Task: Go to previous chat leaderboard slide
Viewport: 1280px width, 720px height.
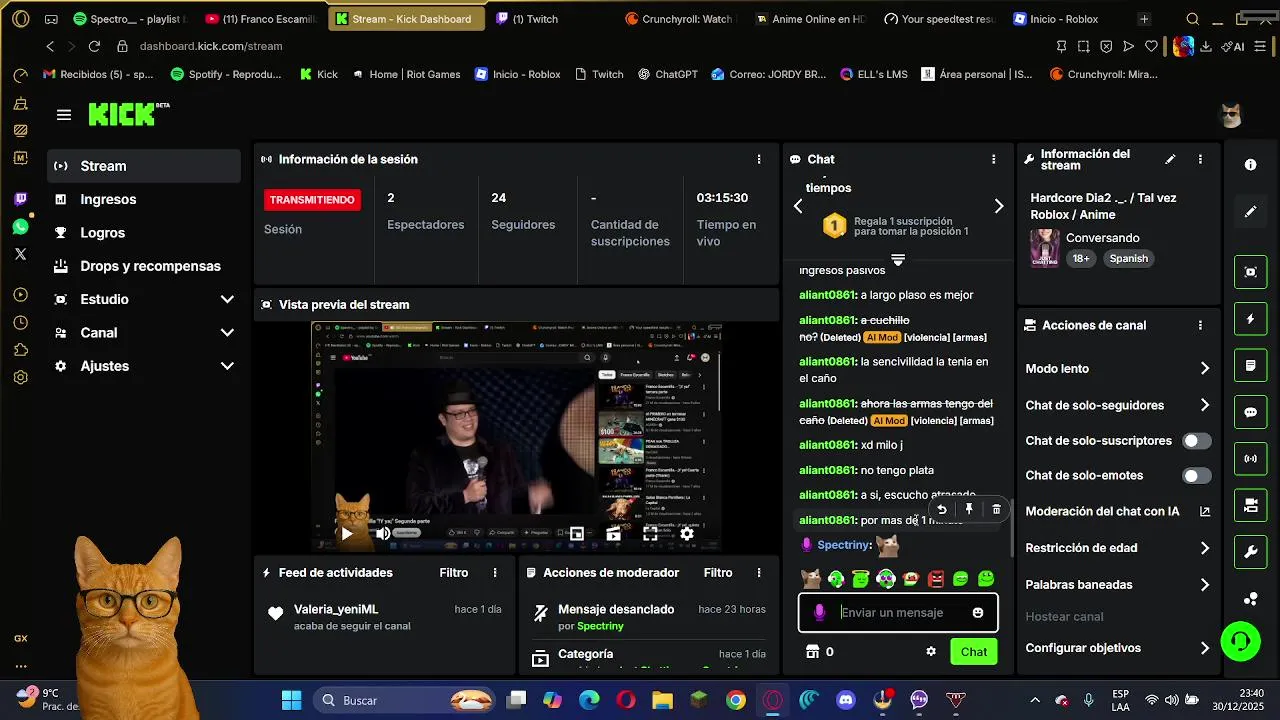Action: click(798, 206)
